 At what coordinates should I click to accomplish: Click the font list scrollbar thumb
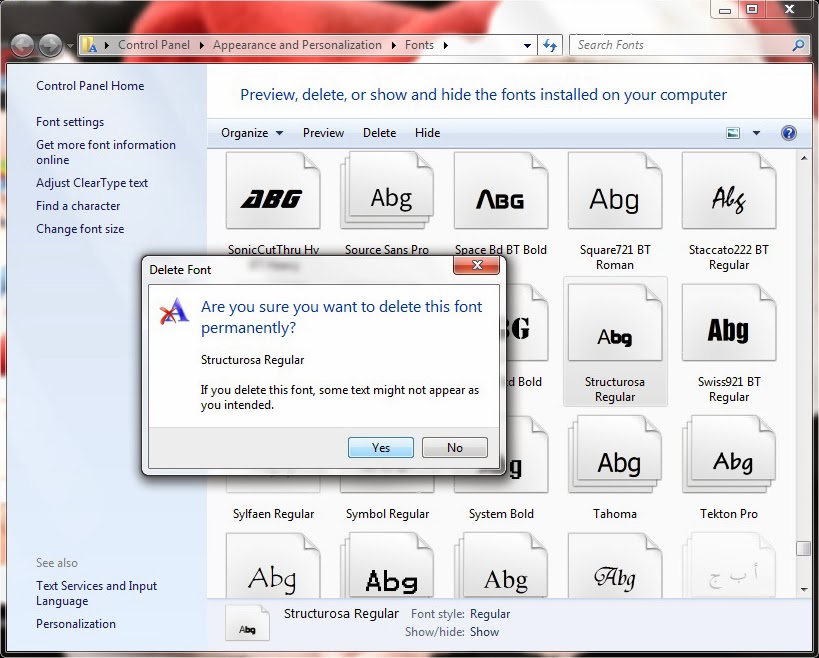[804, 548]
